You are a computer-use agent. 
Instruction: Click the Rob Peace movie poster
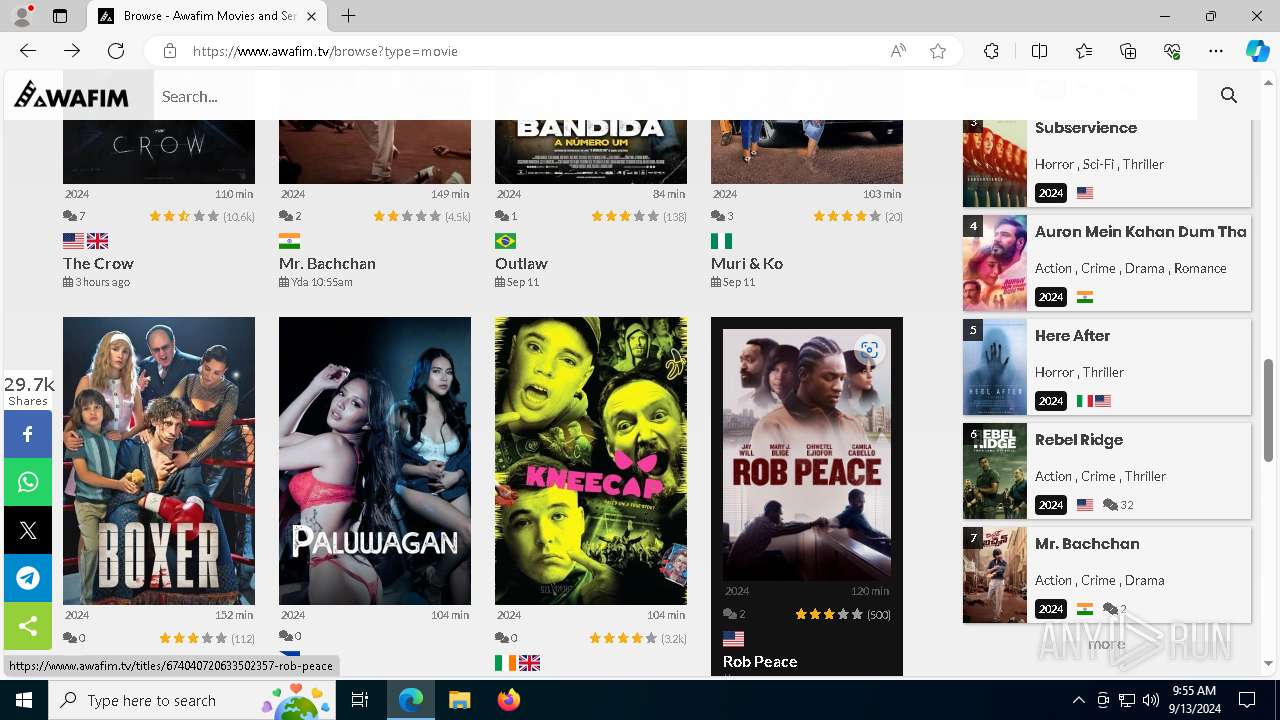pos(807,455)
